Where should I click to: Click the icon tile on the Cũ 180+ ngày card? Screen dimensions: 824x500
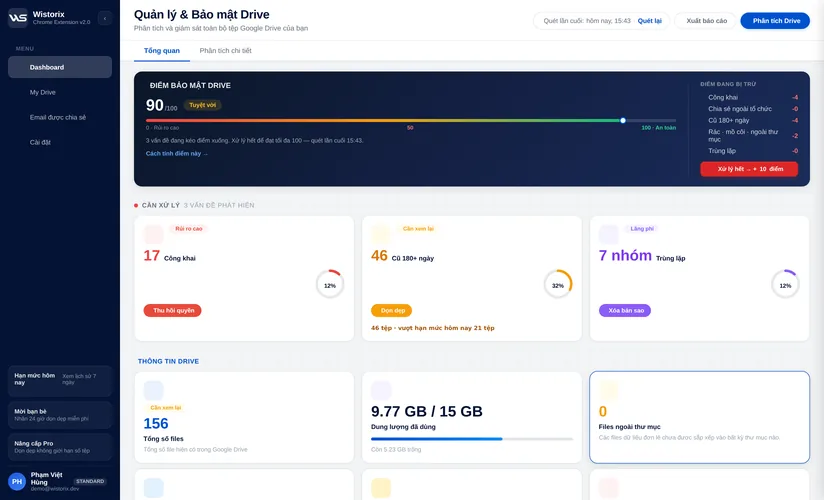click(381, 234)
